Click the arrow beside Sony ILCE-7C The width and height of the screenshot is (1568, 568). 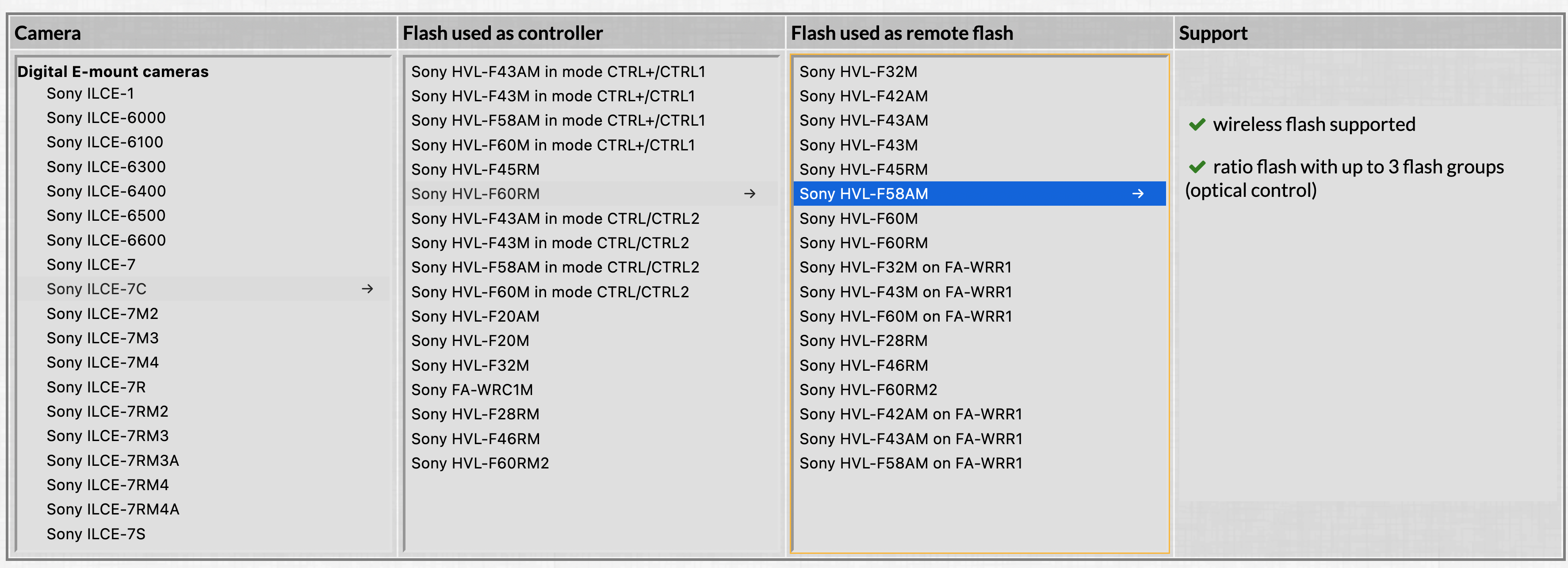click(367, 289)
